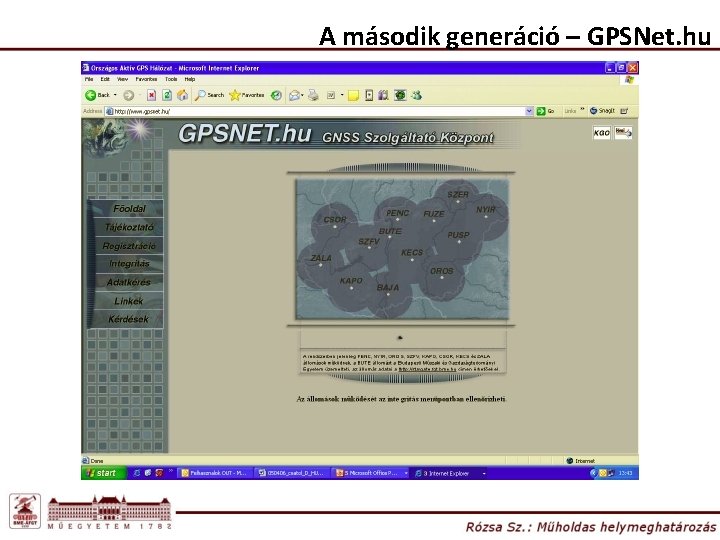Open the File menu

[89, 79]
